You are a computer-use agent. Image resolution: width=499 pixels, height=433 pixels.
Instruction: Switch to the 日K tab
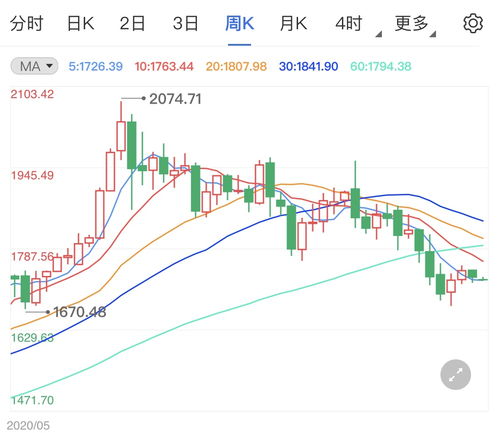pos(80,24)
